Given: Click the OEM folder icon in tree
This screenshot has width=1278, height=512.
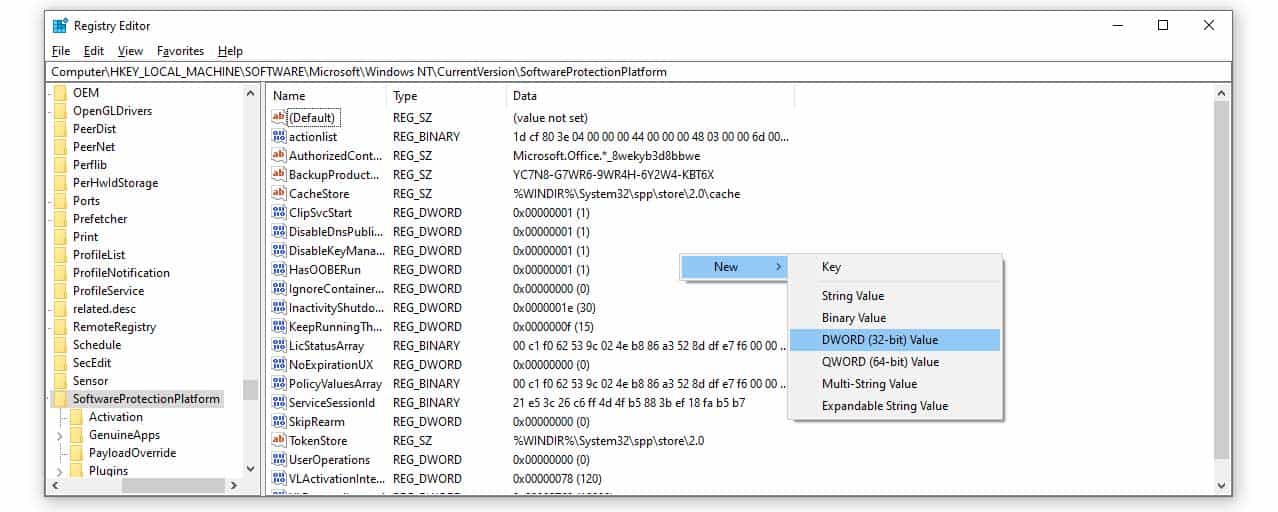Looking at the screenshot, I should pyautogui.click(x=60, y=93).
